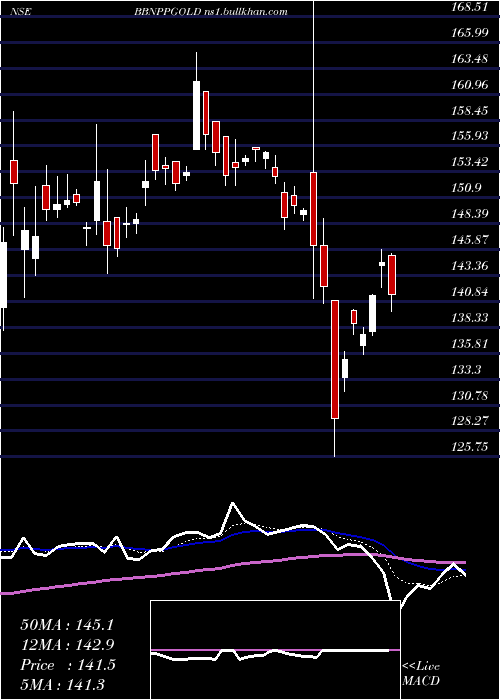Click the 133.3 price axis label
The image size is (500, 700).
click(x=466, y=370)
